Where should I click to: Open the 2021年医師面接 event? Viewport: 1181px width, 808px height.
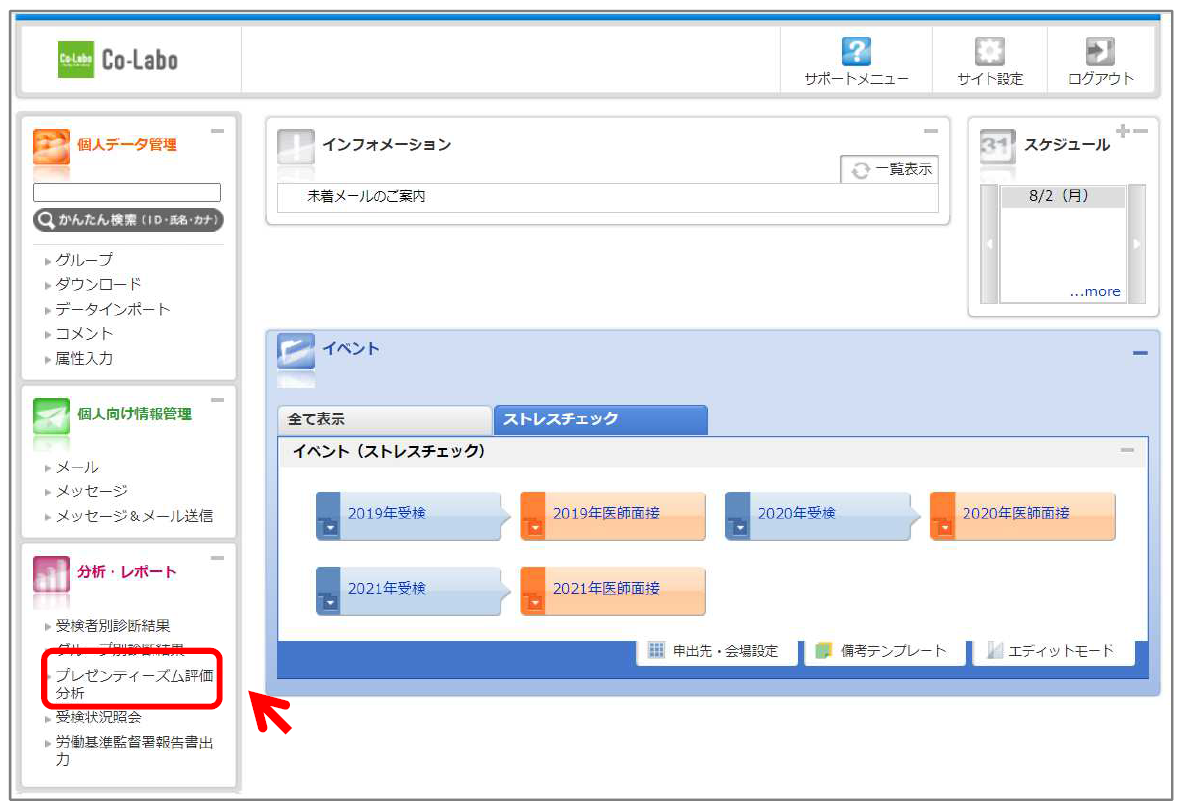point(613,591)
